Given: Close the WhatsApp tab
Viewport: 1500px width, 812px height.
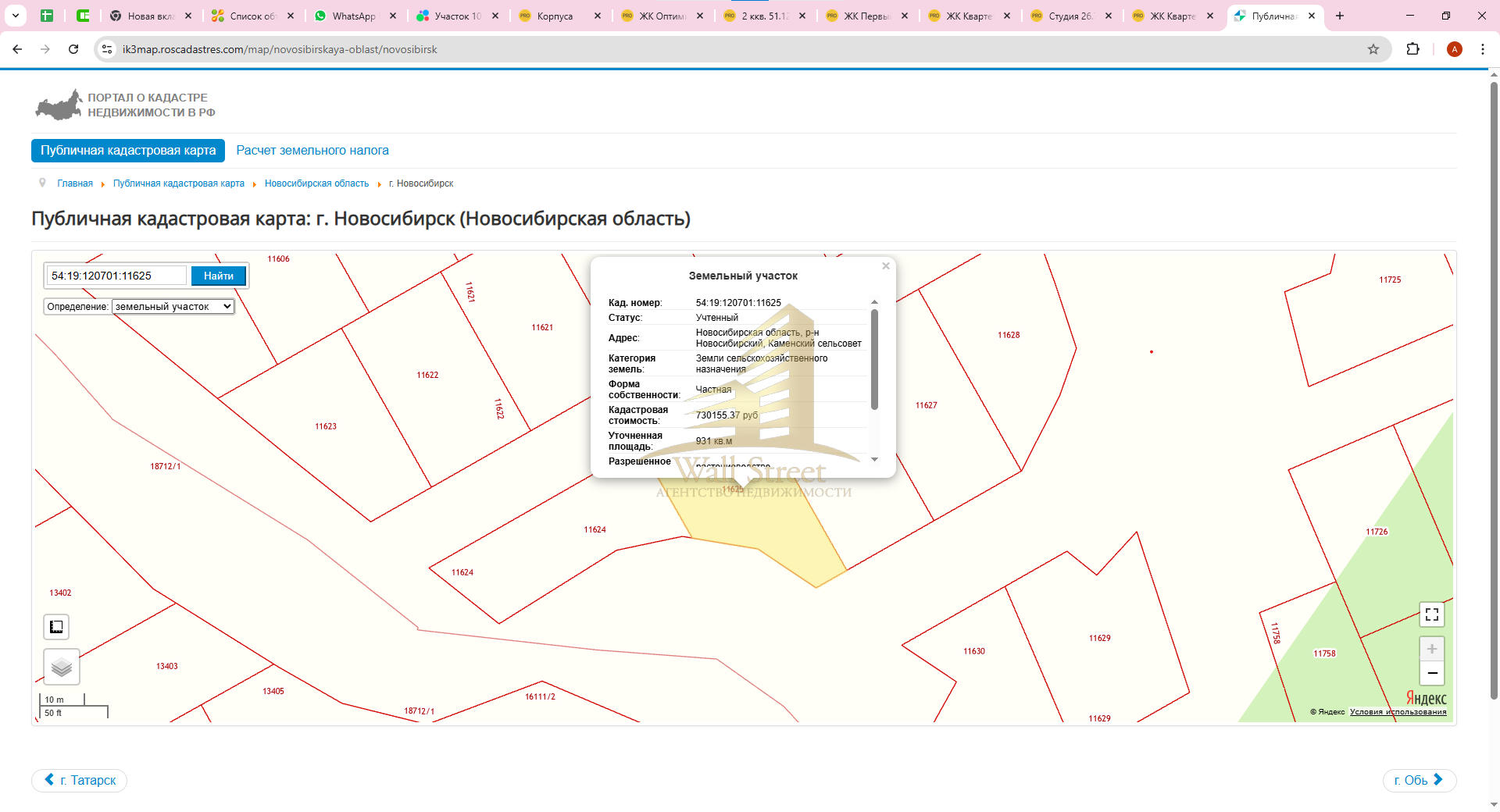Looking at the screenshot, I should coord(393,16).
